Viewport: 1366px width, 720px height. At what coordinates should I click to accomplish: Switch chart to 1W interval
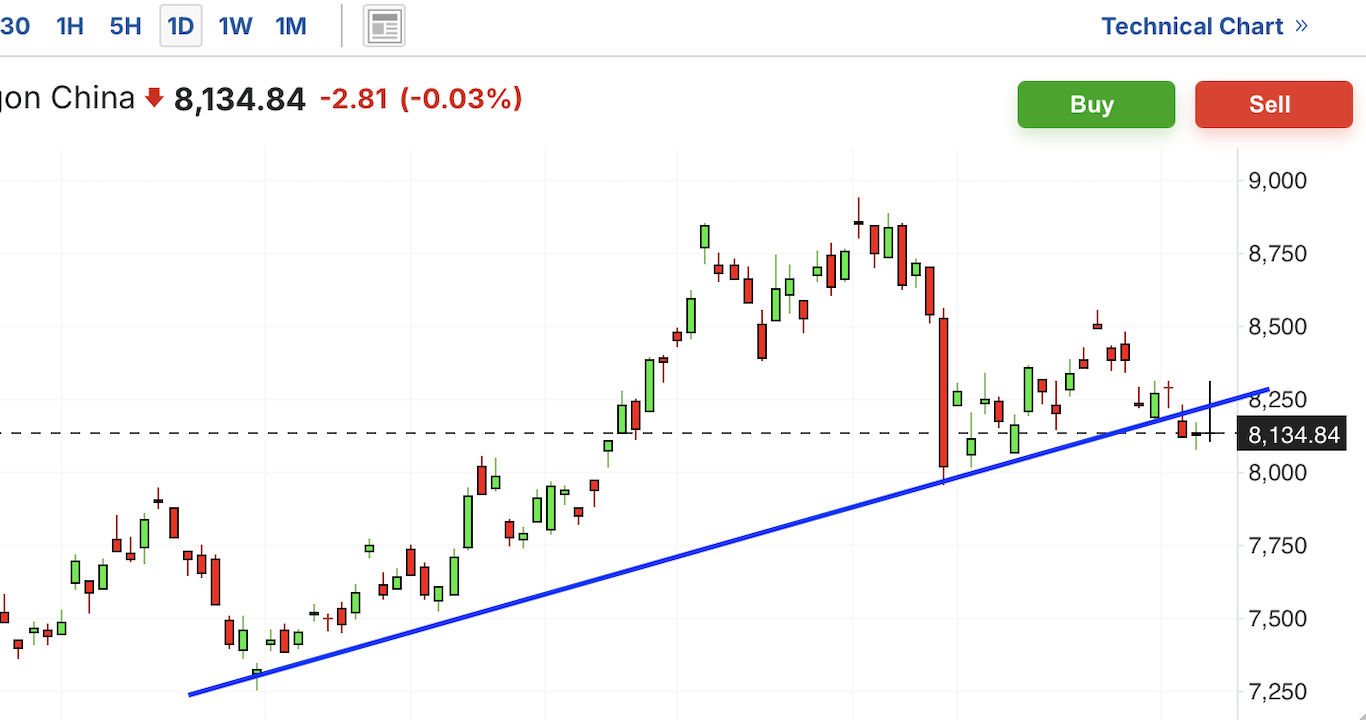235,26
